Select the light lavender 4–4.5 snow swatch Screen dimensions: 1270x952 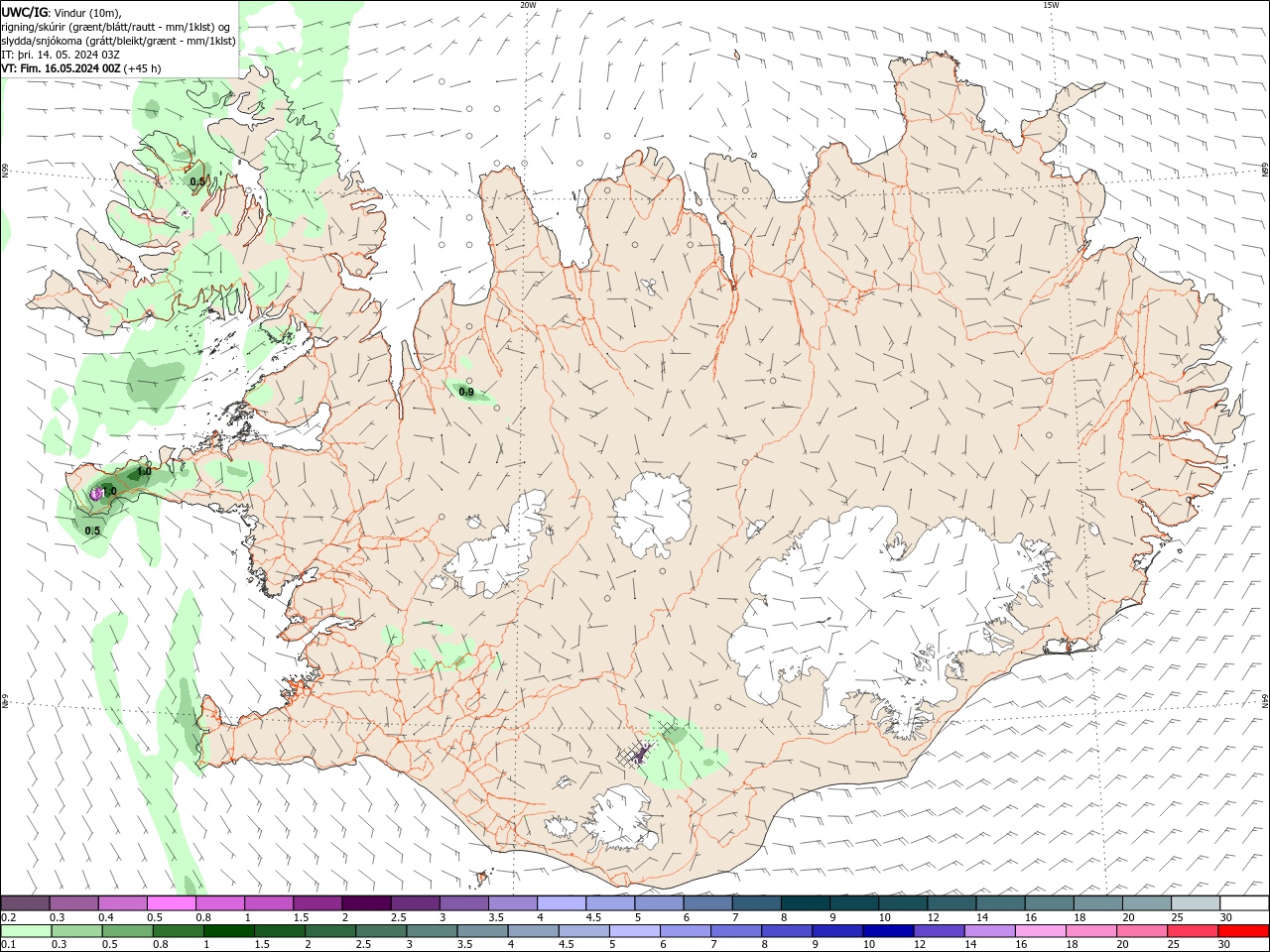[x=562, y=903]
